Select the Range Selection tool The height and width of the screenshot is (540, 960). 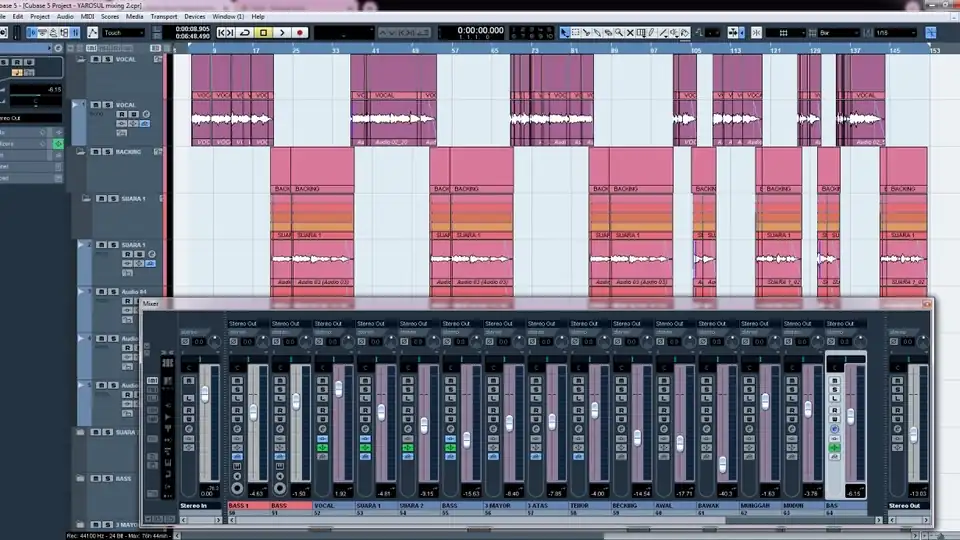(576, 32)
